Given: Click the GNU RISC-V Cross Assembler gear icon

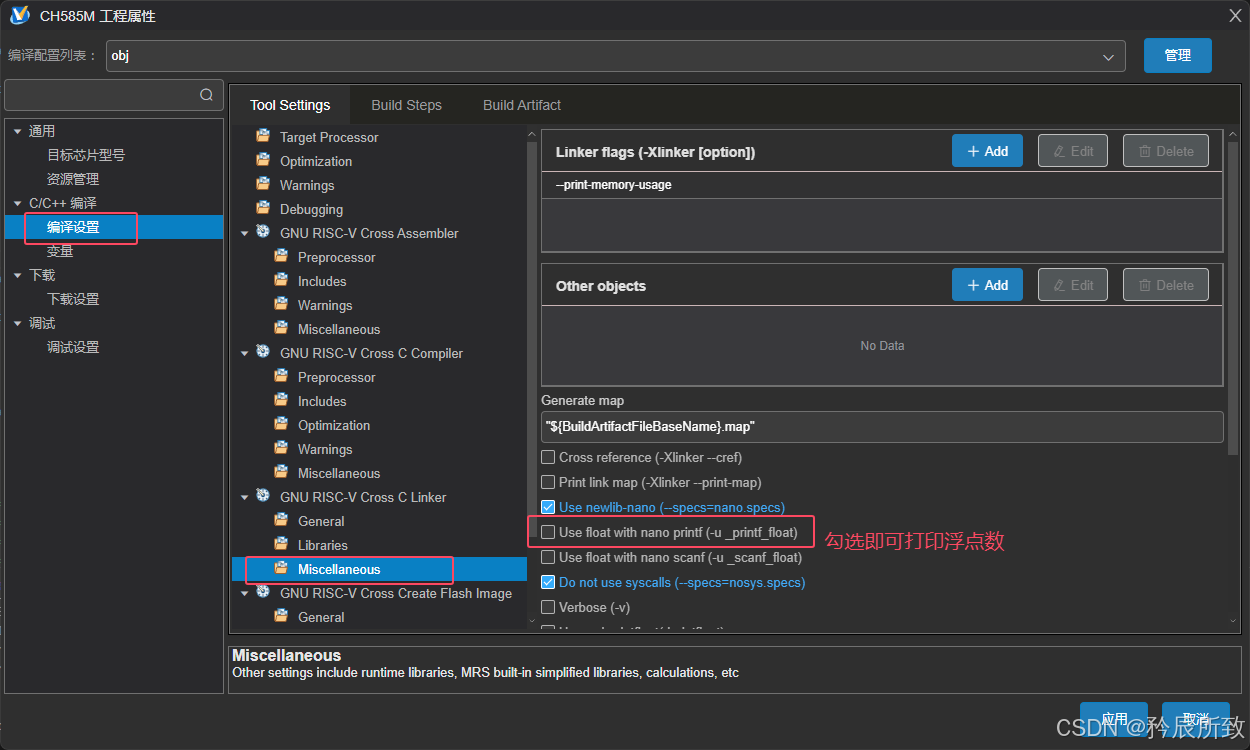Looking at the screenshot, I should tap(263, 232).
